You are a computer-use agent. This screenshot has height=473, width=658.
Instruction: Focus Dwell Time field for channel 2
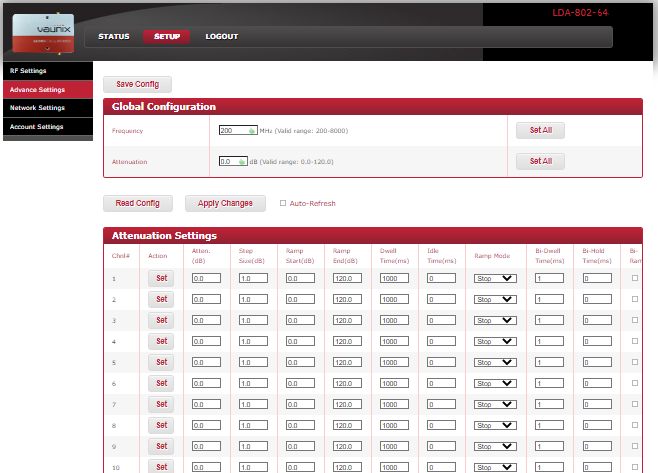pyautogui.click(x=394, y=299)
